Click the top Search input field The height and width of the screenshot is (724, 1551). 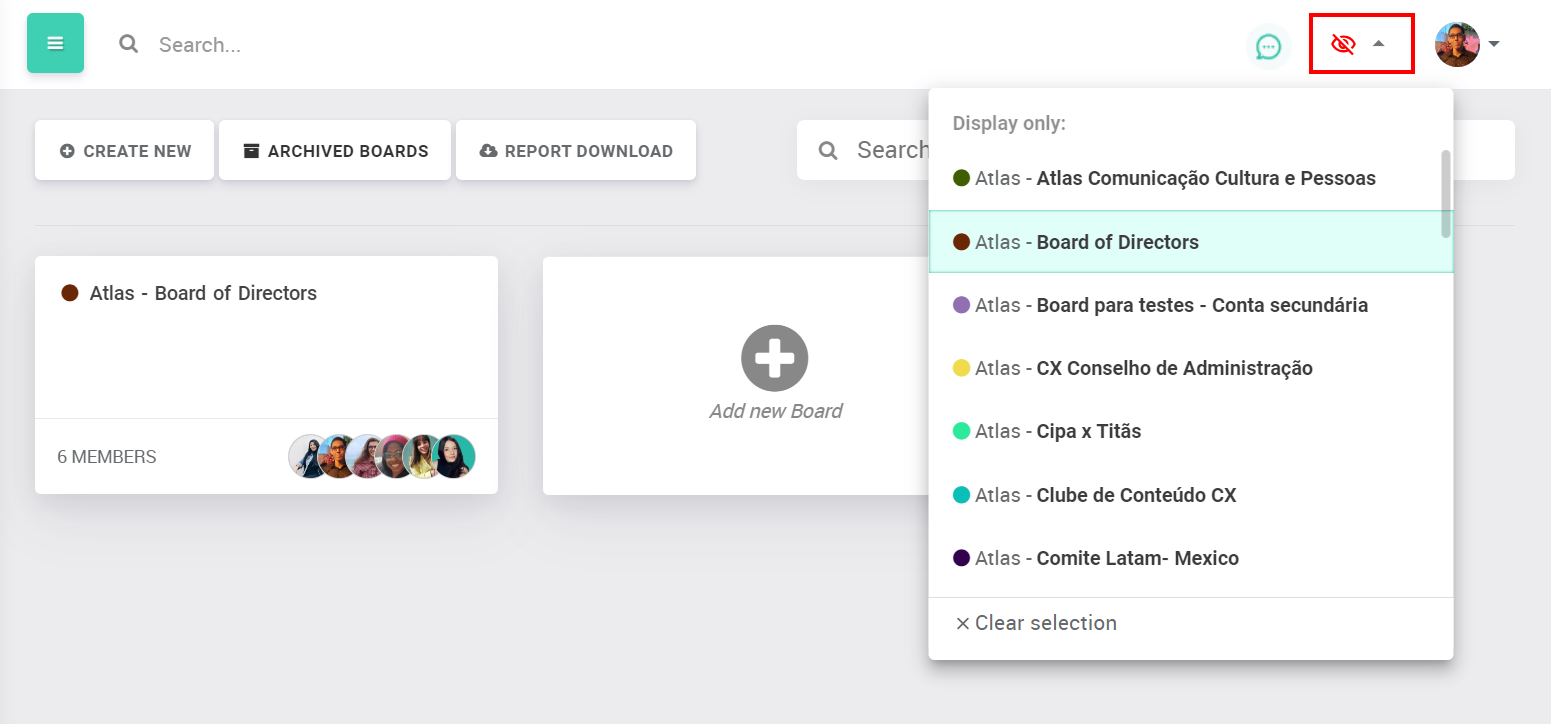tap(400, 45)
